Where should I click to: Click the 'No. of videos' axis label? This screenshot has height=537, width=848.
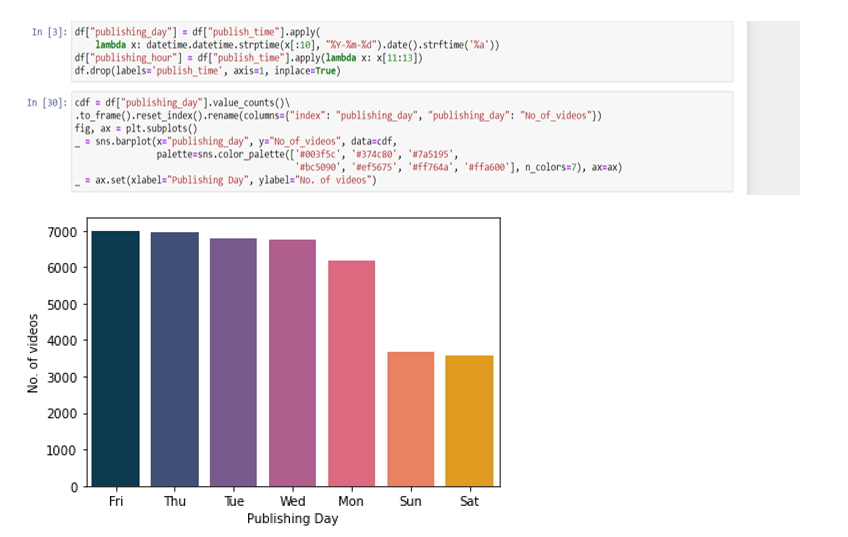point(33,353)
